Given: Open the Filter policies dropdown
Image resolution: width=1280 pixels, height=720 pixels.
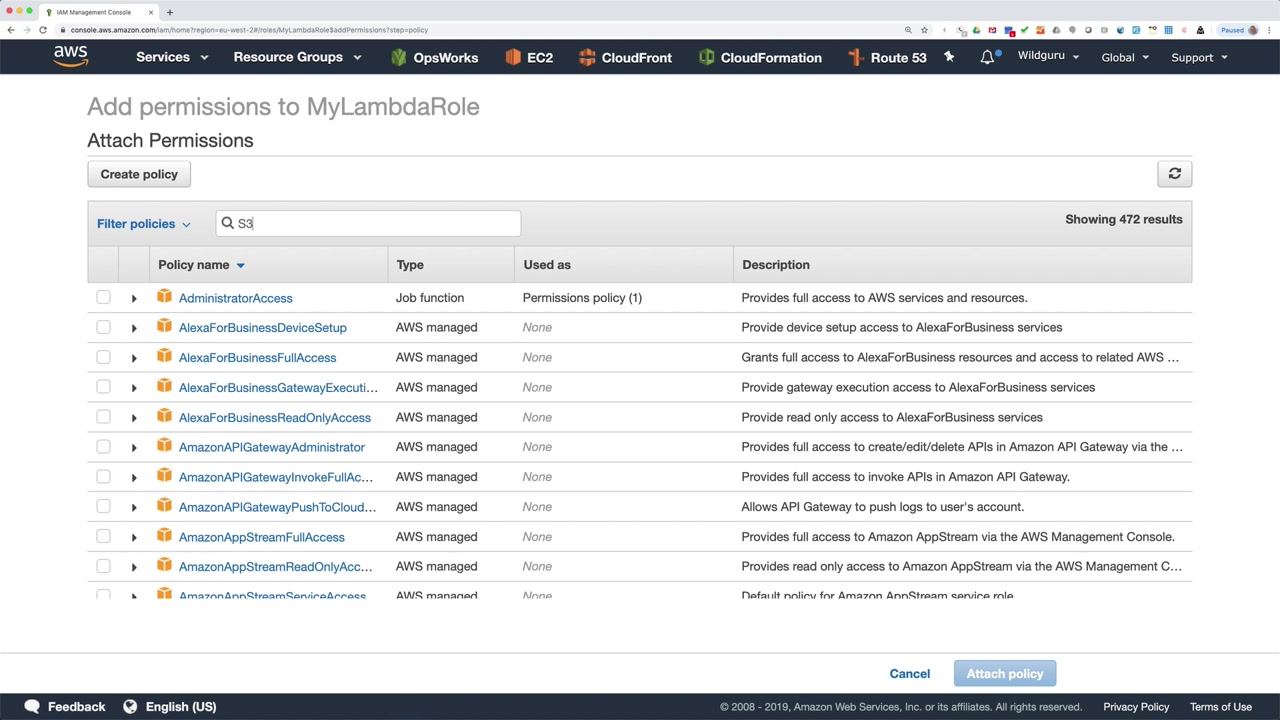Looking at the screenshot, I should [143, 224].
